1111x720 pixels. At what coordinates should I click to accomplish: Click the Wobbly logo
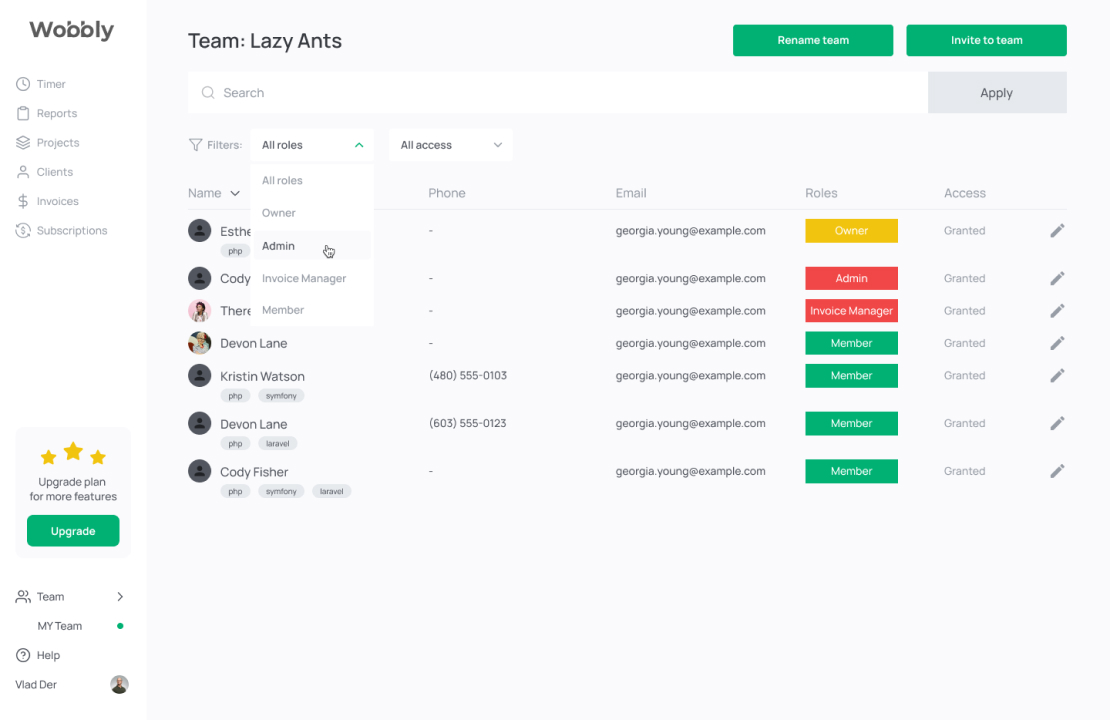(x=72, y=30)
